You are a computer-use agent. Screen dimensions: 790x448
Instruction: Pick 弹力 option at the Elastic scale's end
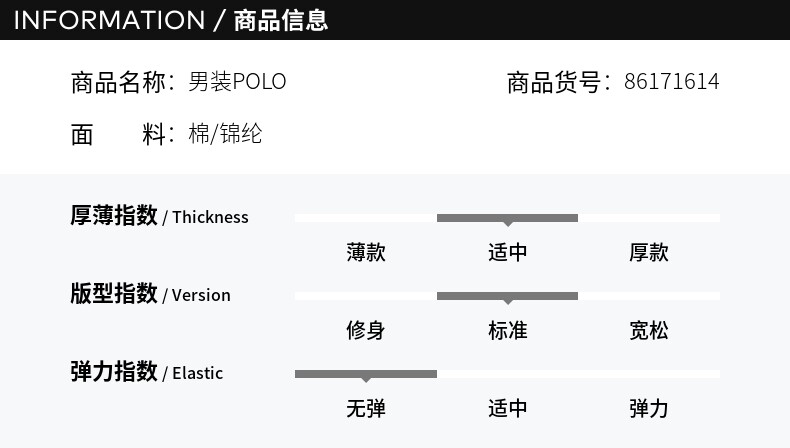(x=648, y=408)
